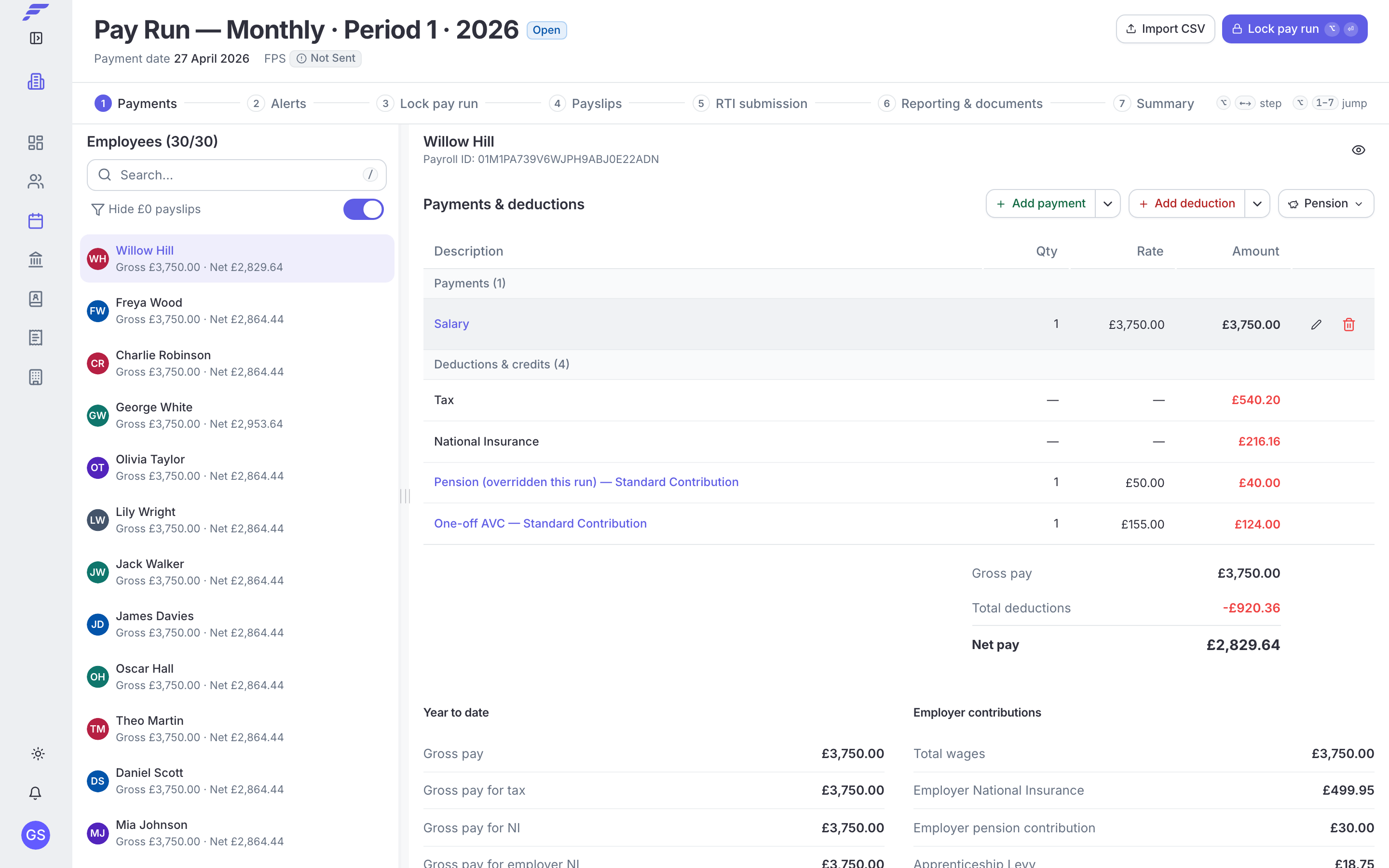Edit Salary with the pencil icon
The image size is (1389, 868).
pos(1316,325)
